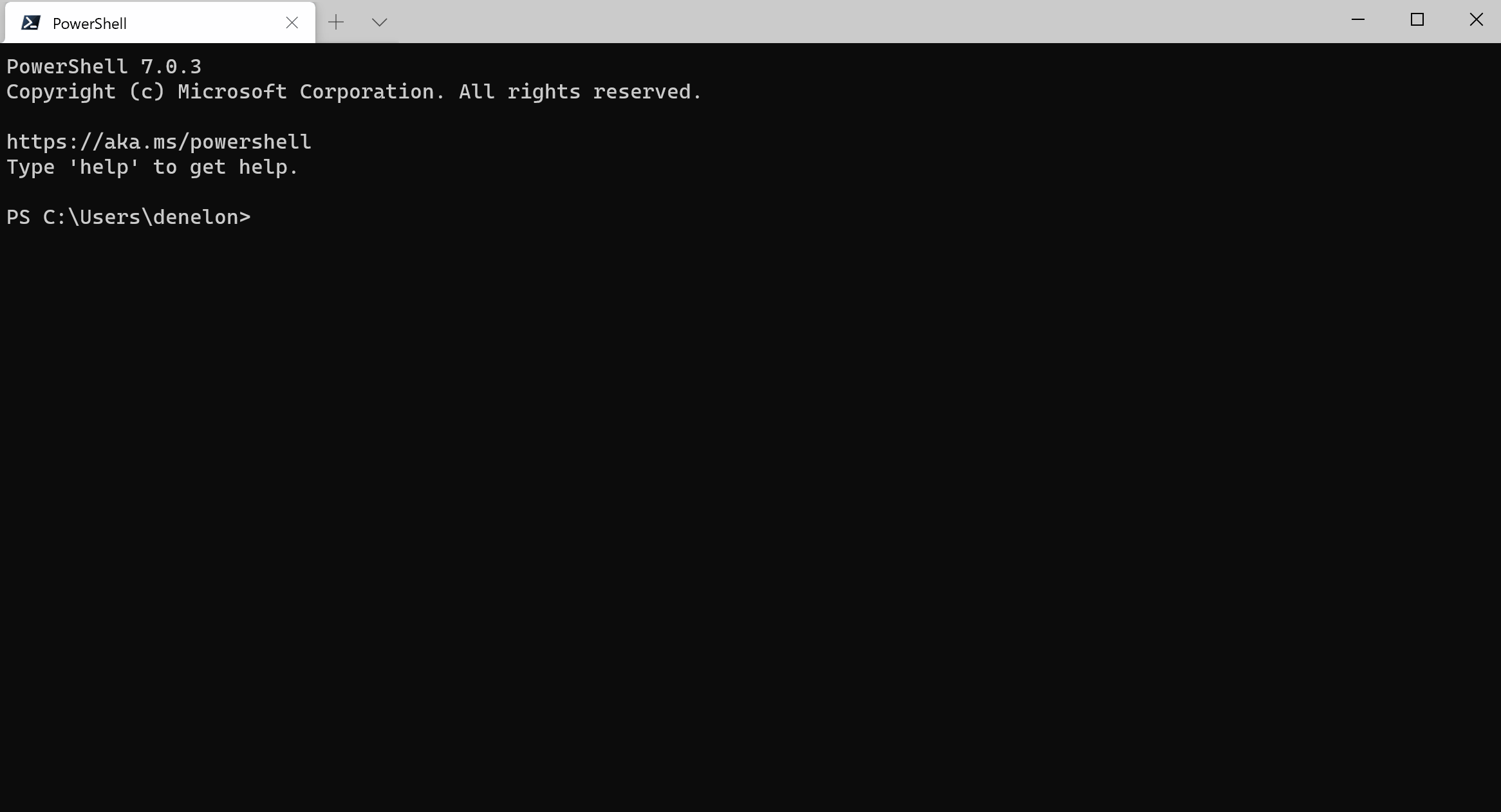Click the maximize window button

coord(1417,20)
